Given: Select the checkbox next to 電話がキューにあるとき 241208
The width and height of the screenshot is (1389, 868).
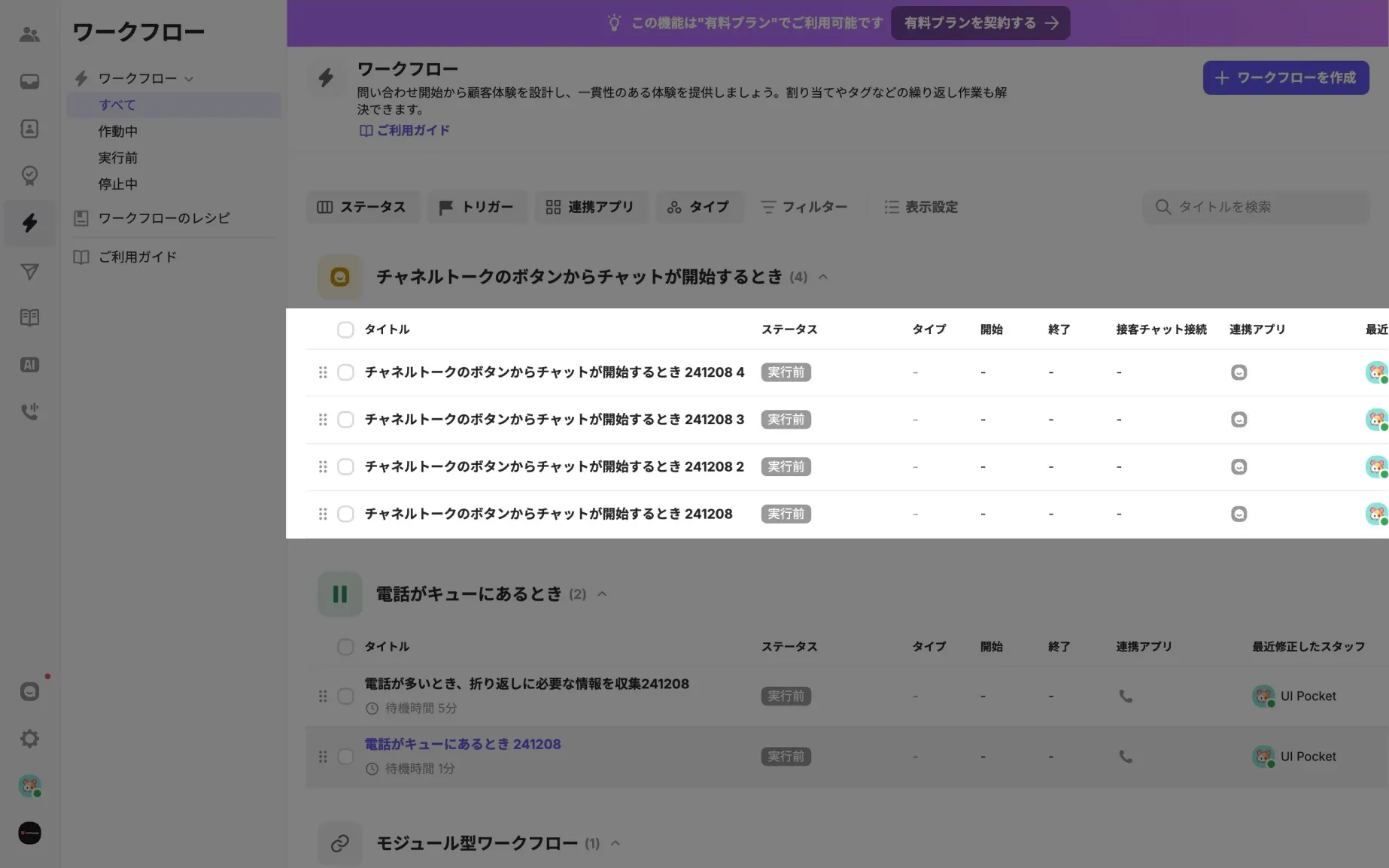Looking at the screenshot, I should click(x=345, y=757).
